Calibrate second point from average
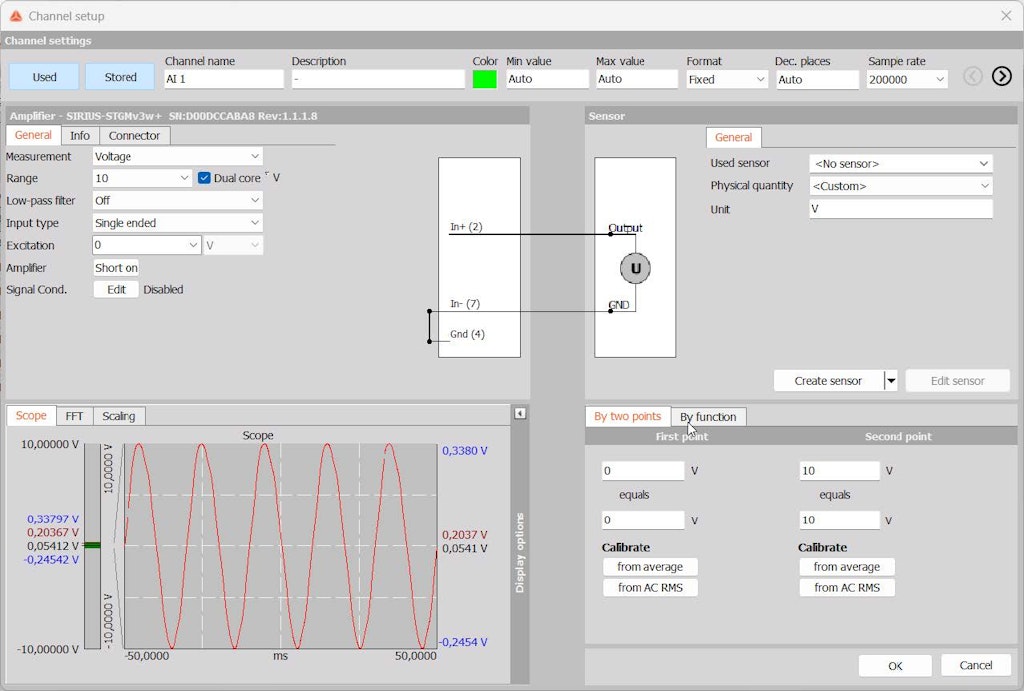The height and width of the screenshot is (691, 1024). pyautogui.click(x=847, y=566)
